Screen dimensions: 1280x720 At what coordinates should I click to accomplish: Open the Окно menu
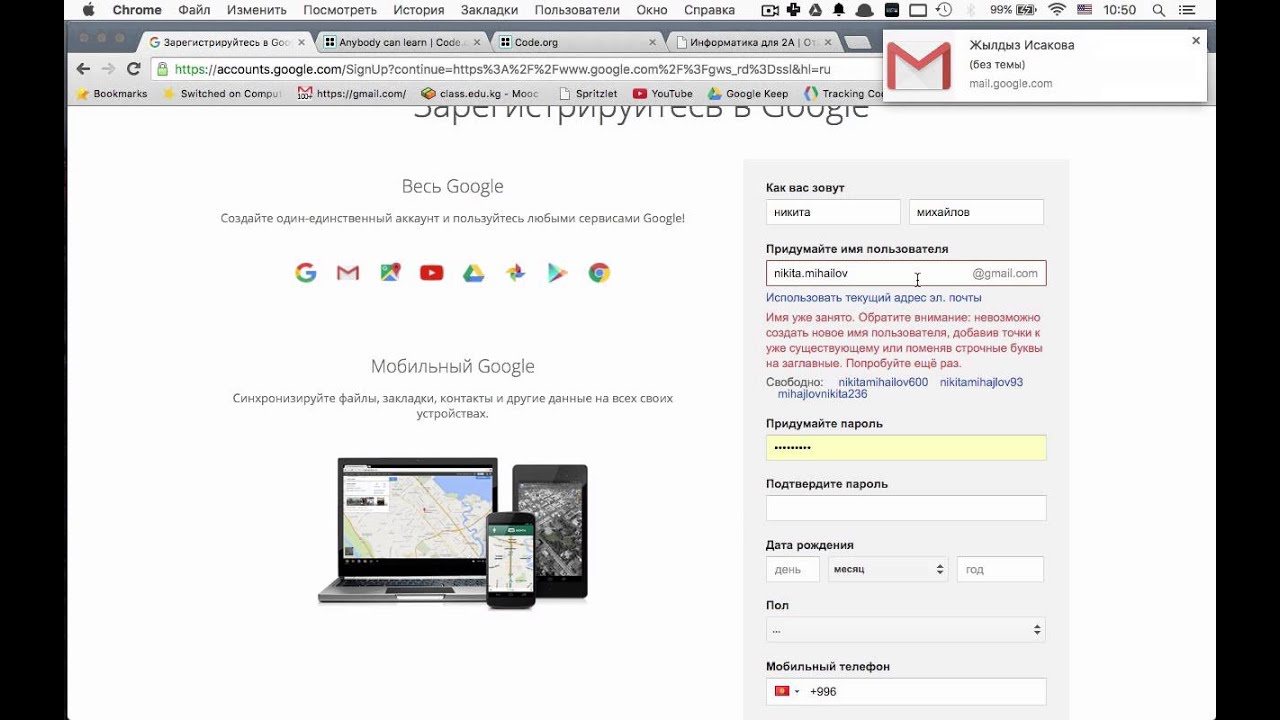pos(652,10)
